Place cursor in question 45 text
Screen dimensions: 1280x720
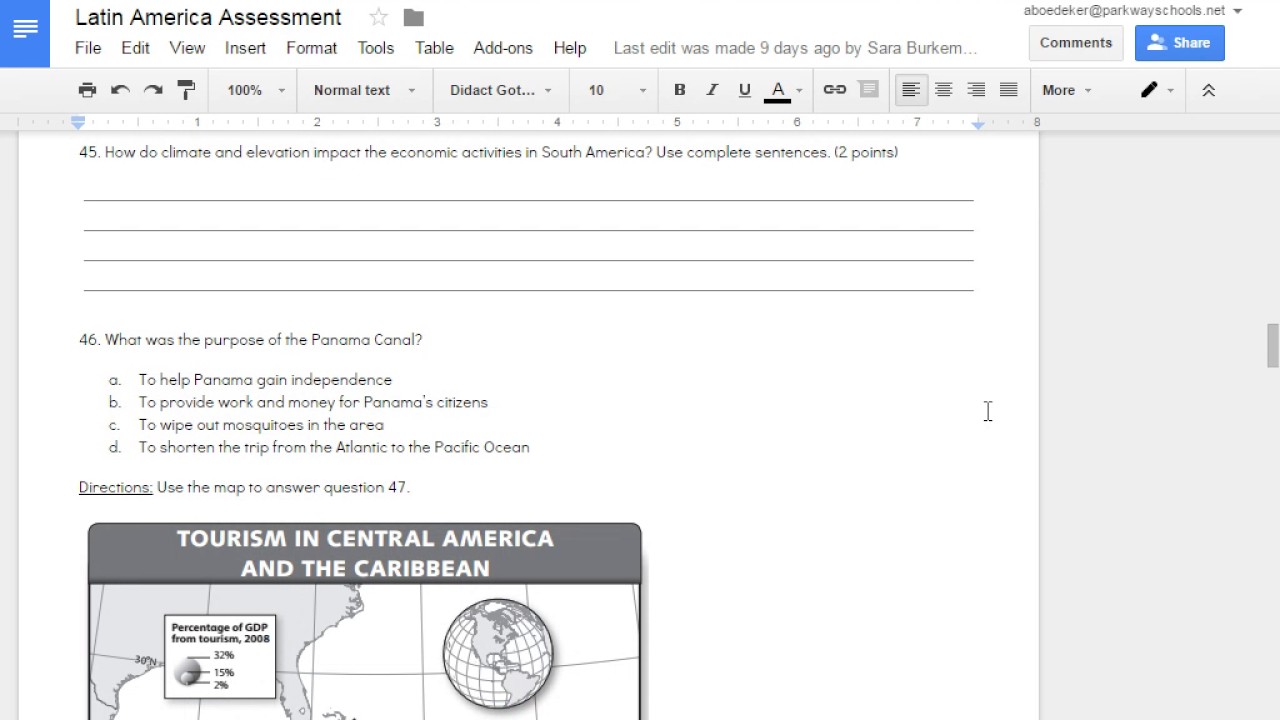tap(489, 153)
